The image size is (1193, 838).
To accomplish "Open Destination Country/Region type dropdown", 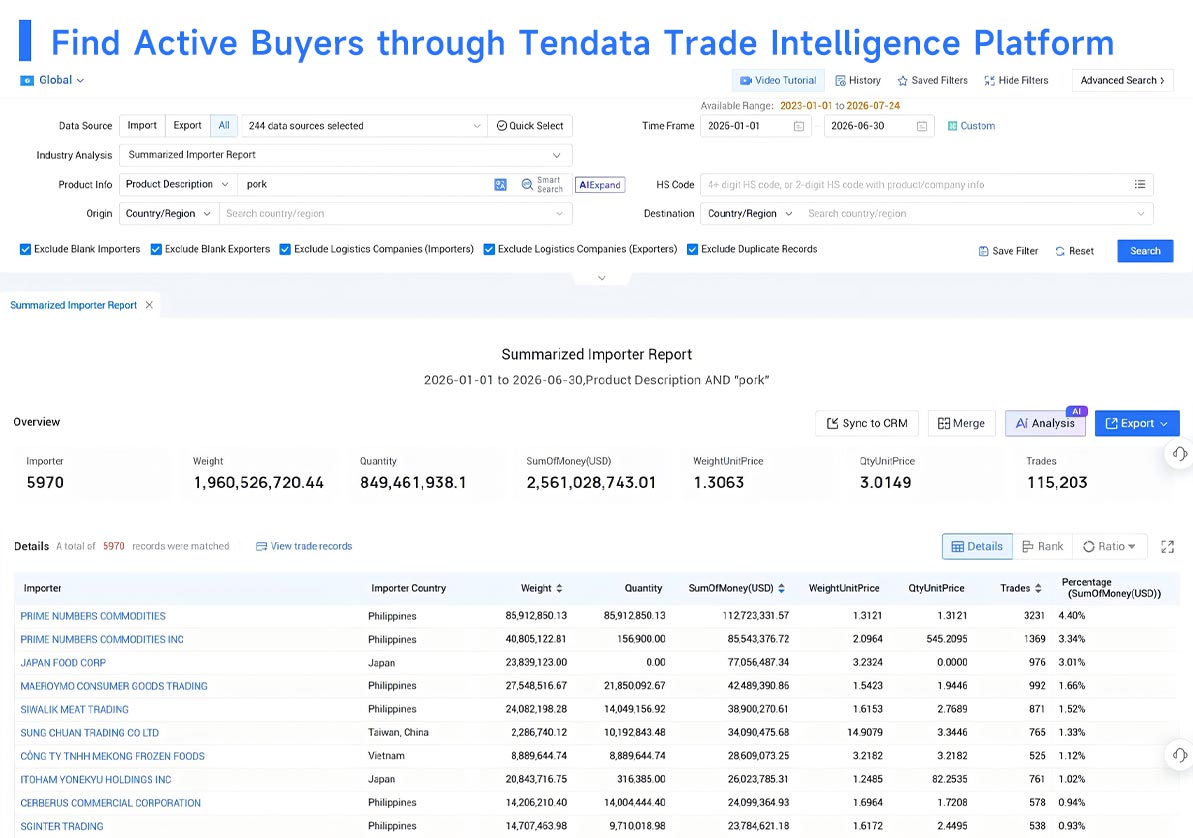I will [750, 214].
